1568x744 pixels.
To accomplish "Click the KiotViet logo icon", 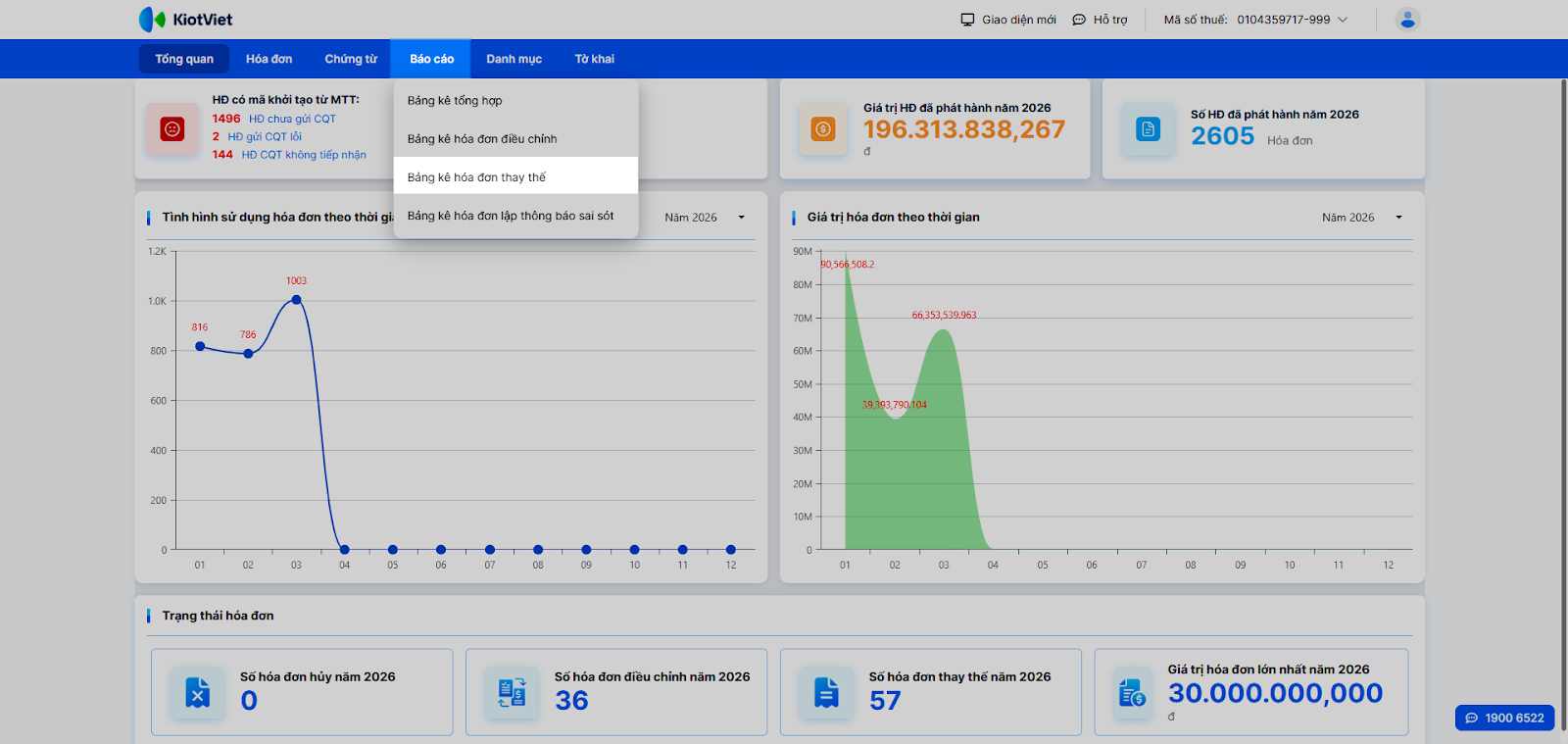I will pyautogui.click(x=152, y=20).
